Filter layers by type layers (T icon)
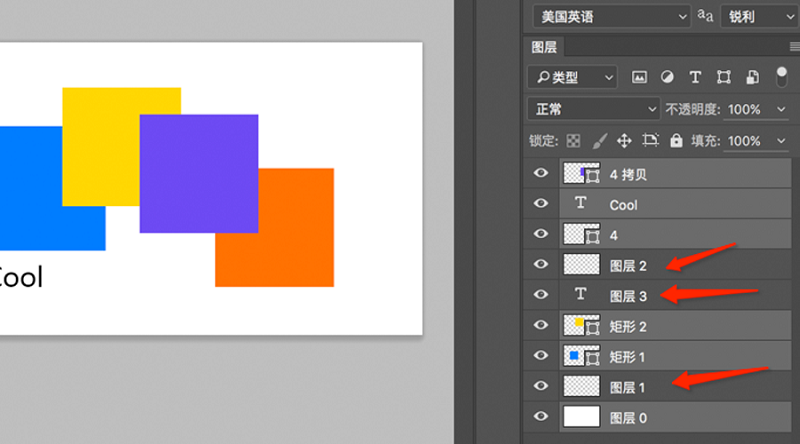Image resolution: width=800 pixels, height=444 pixels. 695,77
